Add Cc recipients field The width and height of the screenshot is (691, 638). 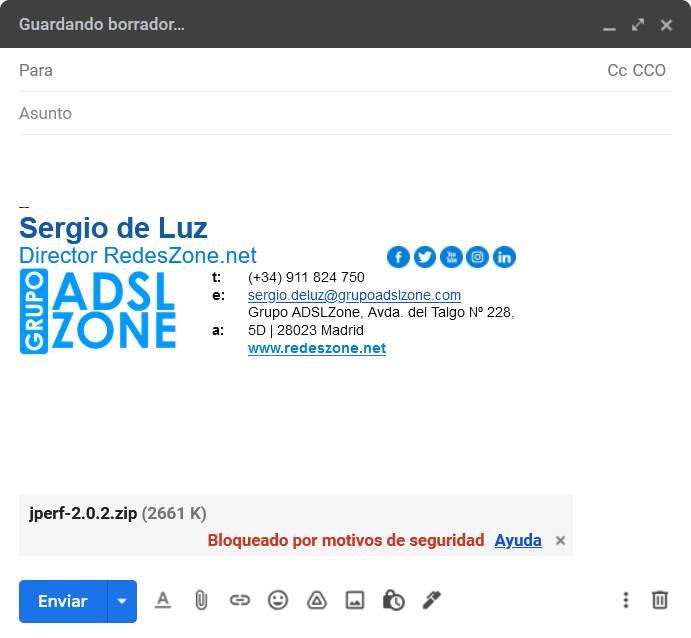coord(617,70)
